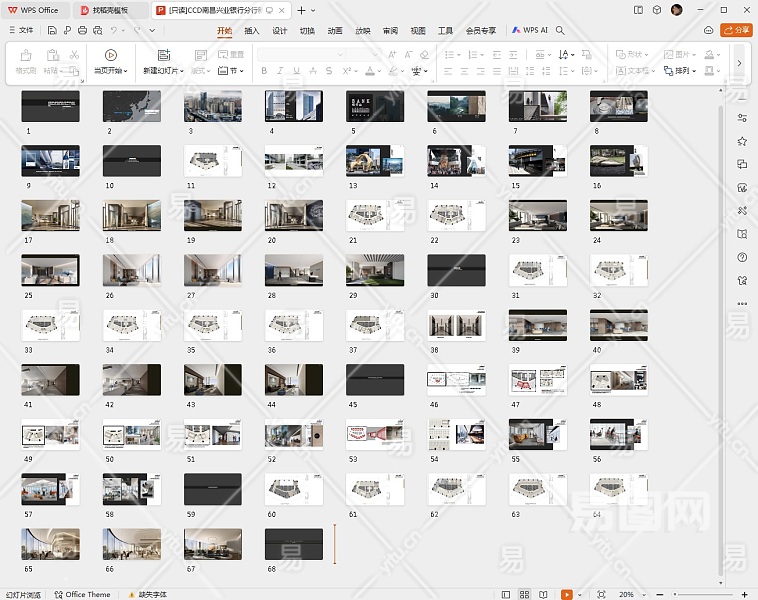
Task: Select slide thumbnail number 68
Action: point(294,544)
